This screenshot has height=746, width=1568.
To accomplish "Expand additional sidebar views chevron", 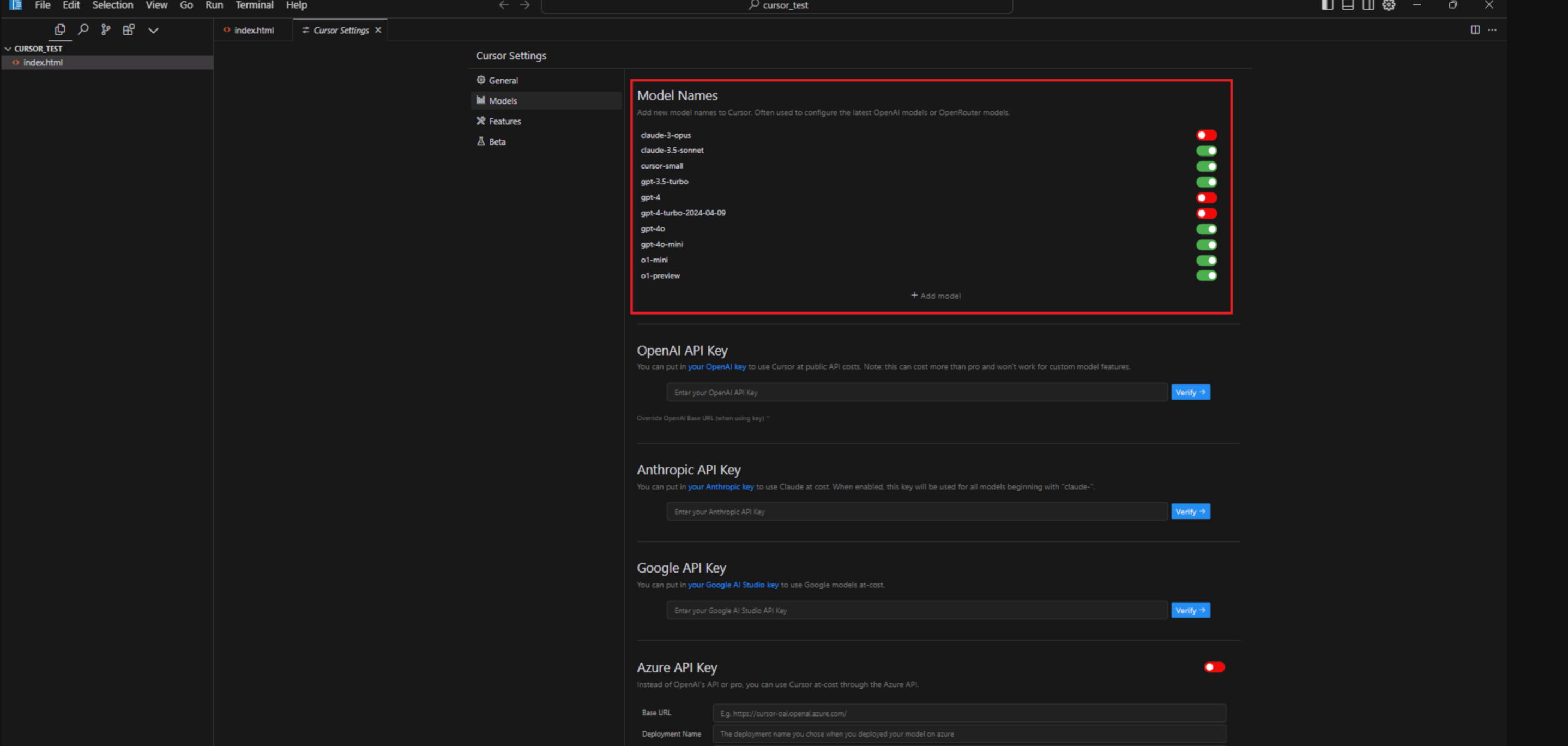I will pos(153,30).
